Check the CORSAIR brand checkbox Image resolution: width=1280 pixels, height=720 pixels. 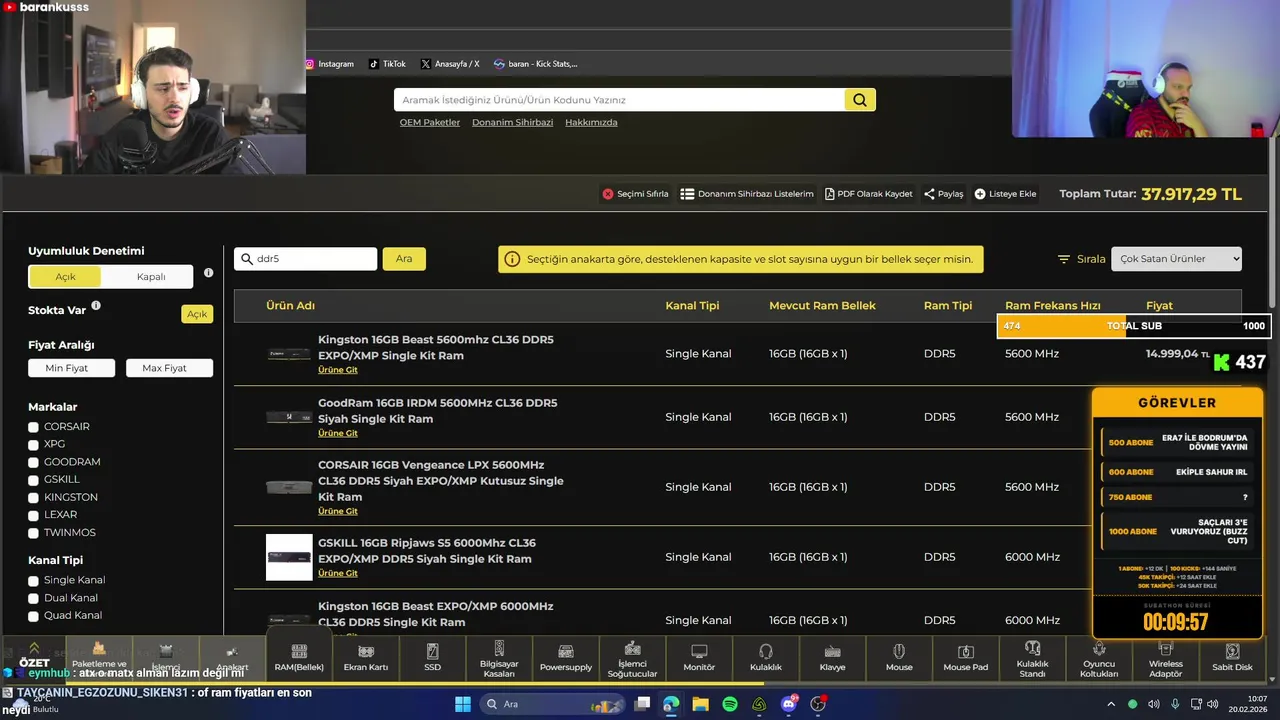pos(34,427)
